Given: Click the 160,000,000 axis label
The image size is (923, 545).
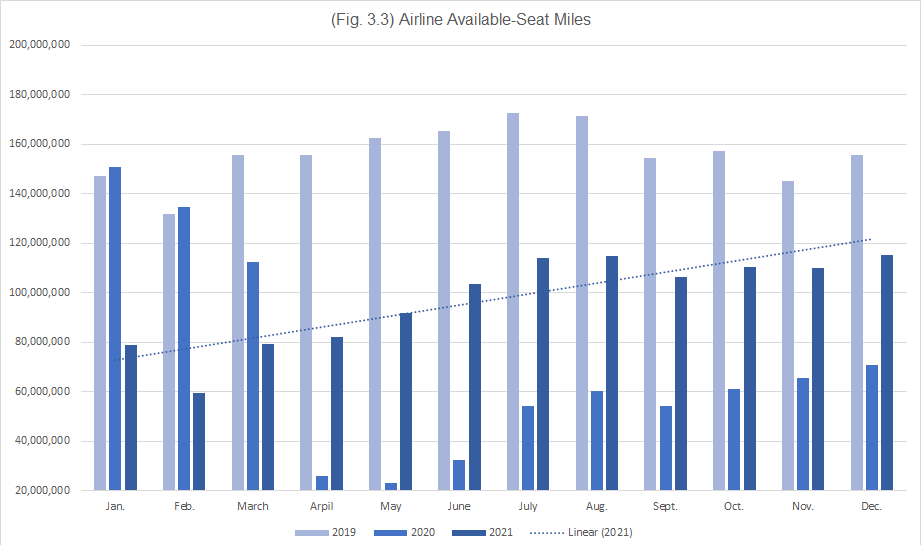Looking at the screenshot, I should (39, 144).
